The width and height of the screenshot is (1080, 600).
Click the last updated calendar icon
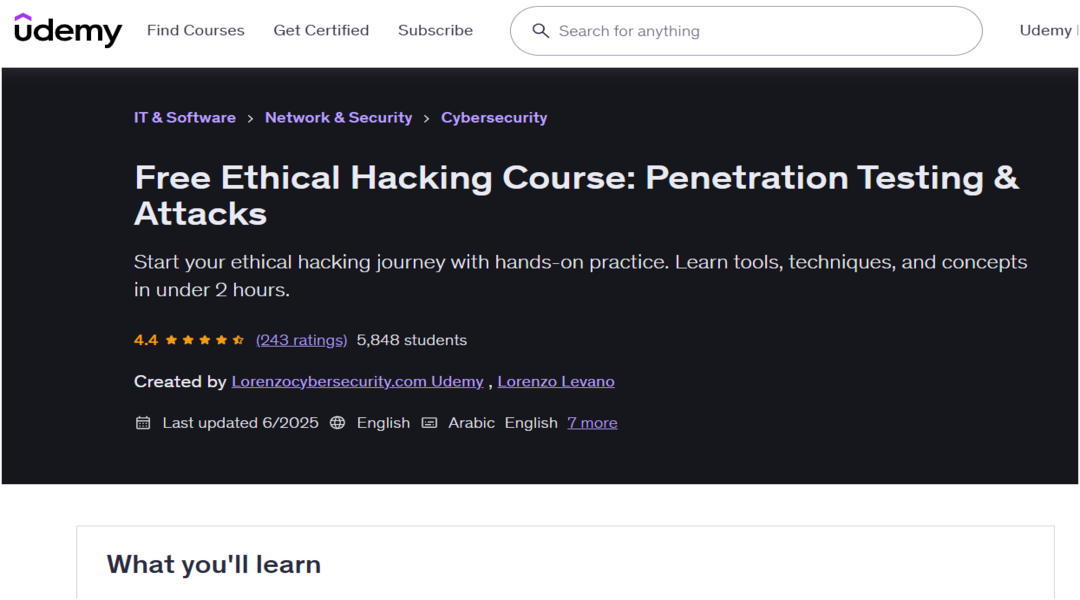[x=143, y=423]
